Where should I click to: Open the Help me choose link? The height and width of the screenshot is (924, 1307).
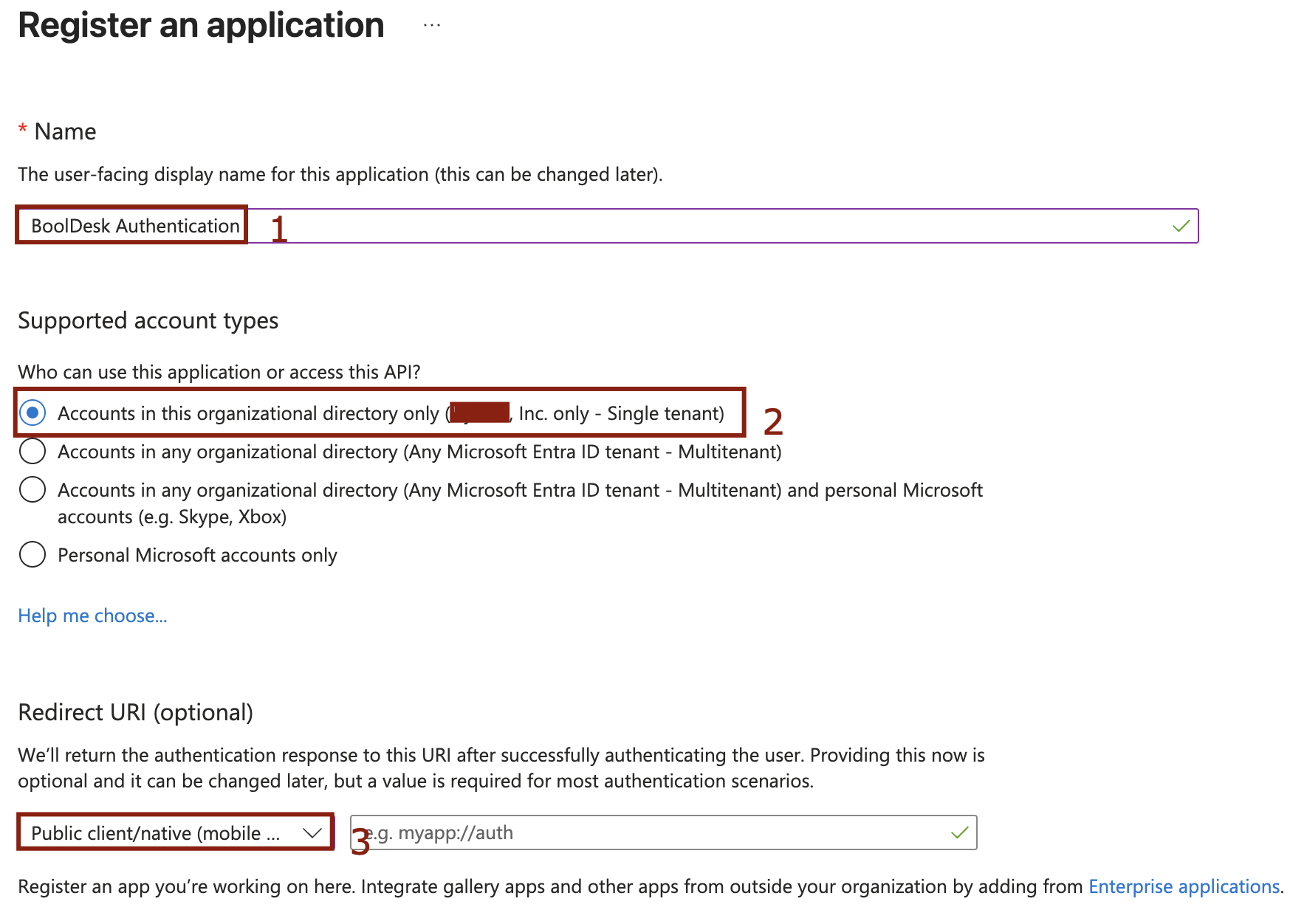pos(92,616)
